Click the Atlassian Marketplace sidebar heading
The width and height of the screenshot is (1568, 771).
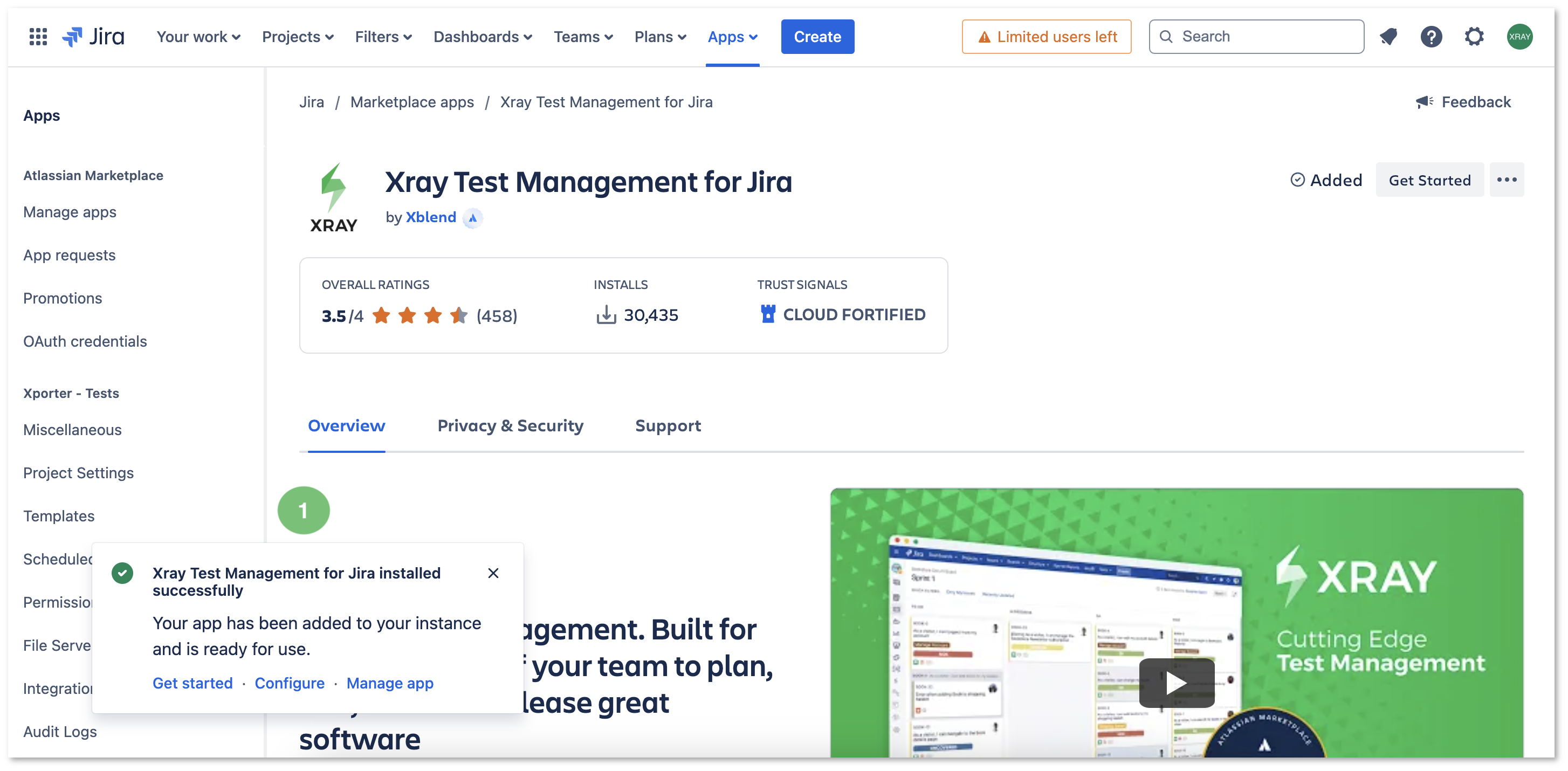click(x=93, y=176)
